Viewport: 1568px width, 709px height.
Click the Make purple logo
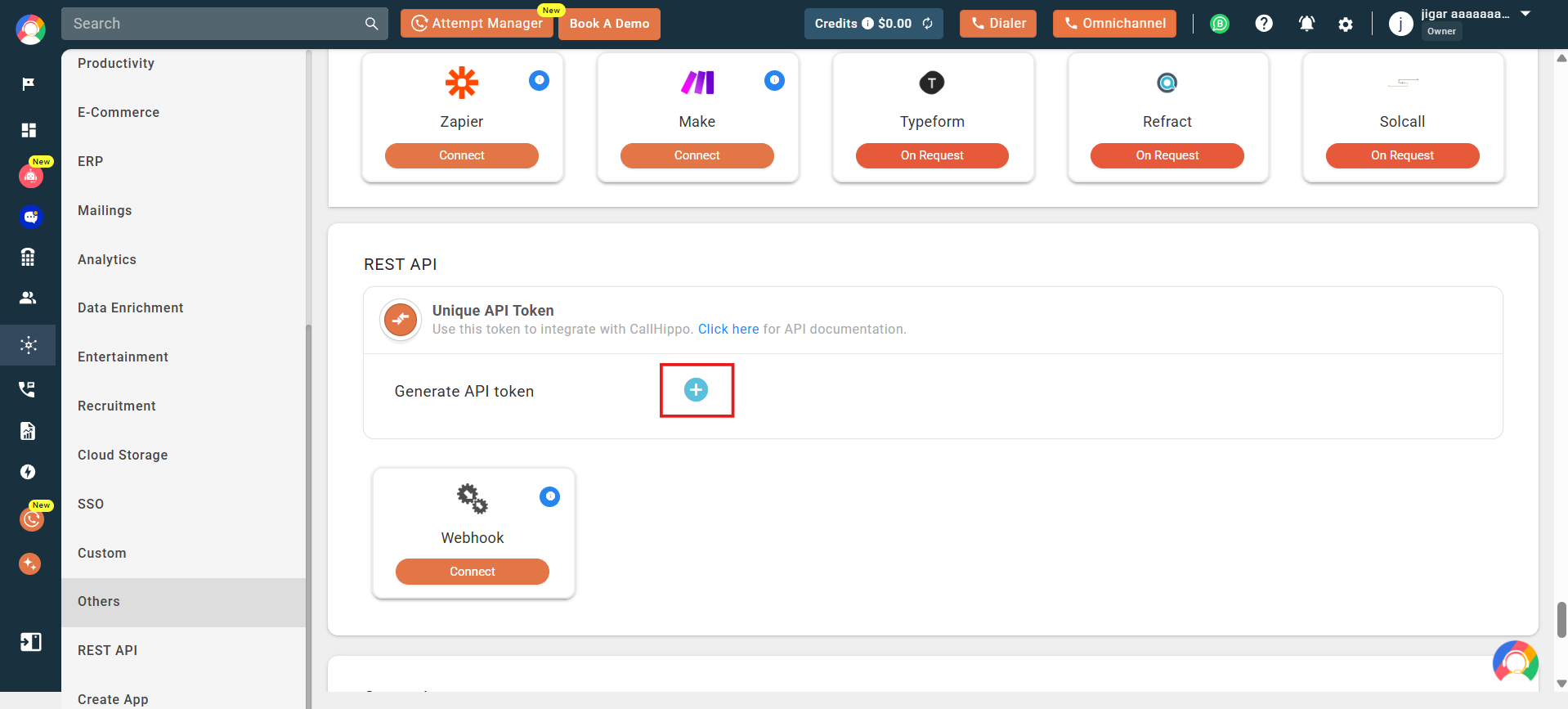point(697,83)
